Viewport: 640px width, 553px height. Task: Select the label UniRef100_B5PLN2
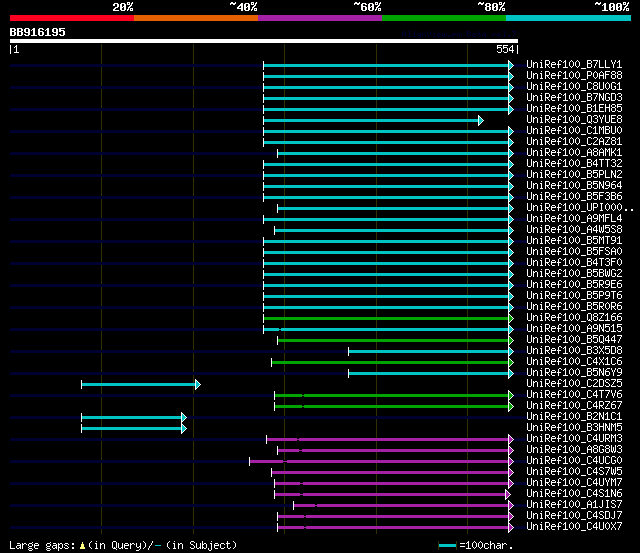click(x=574, y=175)
